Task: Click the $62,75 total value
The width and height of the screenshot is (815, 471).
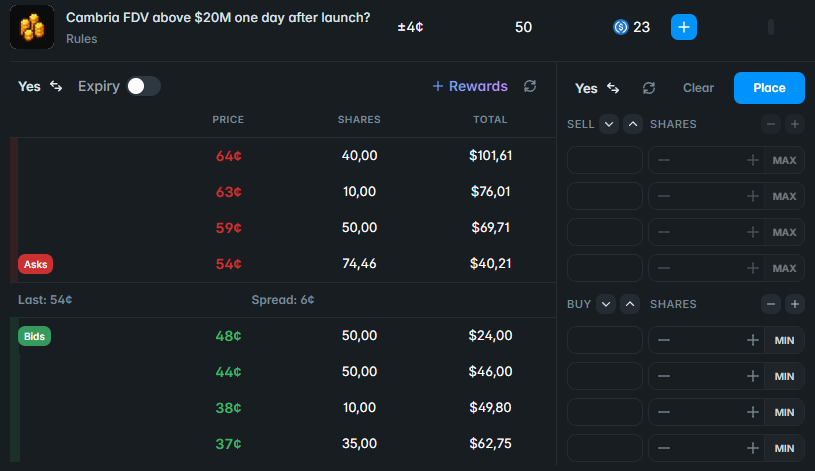Action: (x=490, y=443)
